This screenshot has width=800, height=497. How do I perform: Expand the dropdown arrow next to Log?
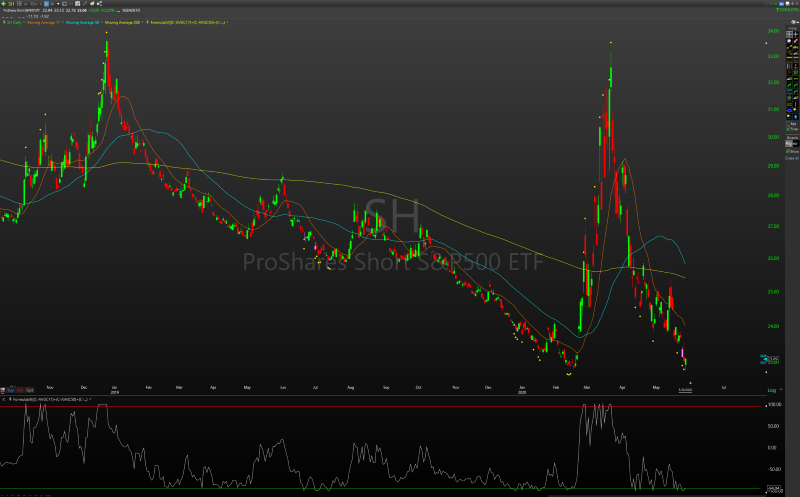781,390
